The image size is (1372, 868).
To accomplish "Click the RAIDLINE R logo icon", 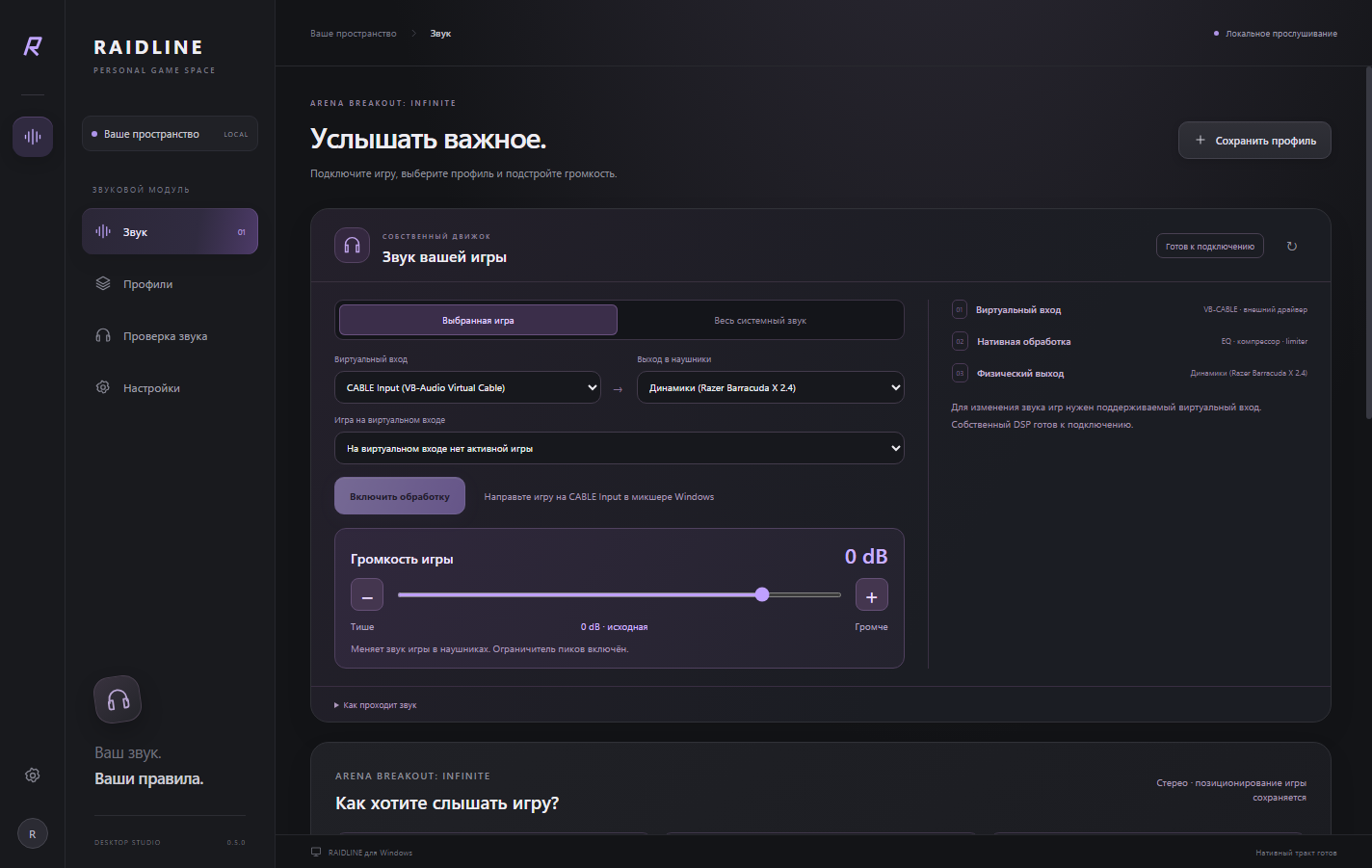I will (x=33, y=46).
